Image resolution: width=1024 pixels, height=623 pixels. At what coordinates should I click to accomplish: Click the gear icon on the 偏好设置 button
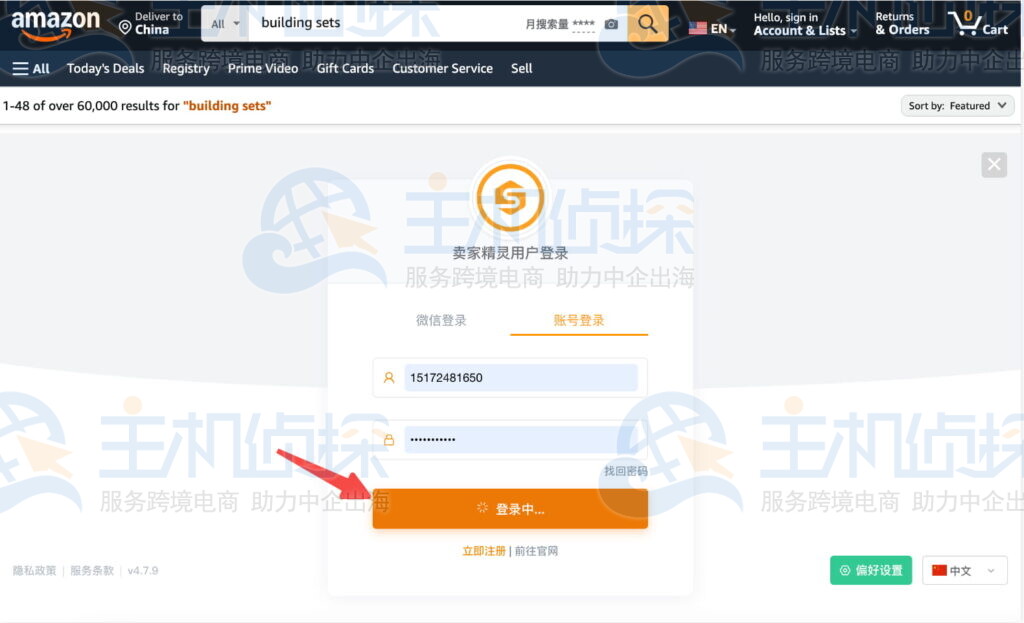tap(846, 570)
